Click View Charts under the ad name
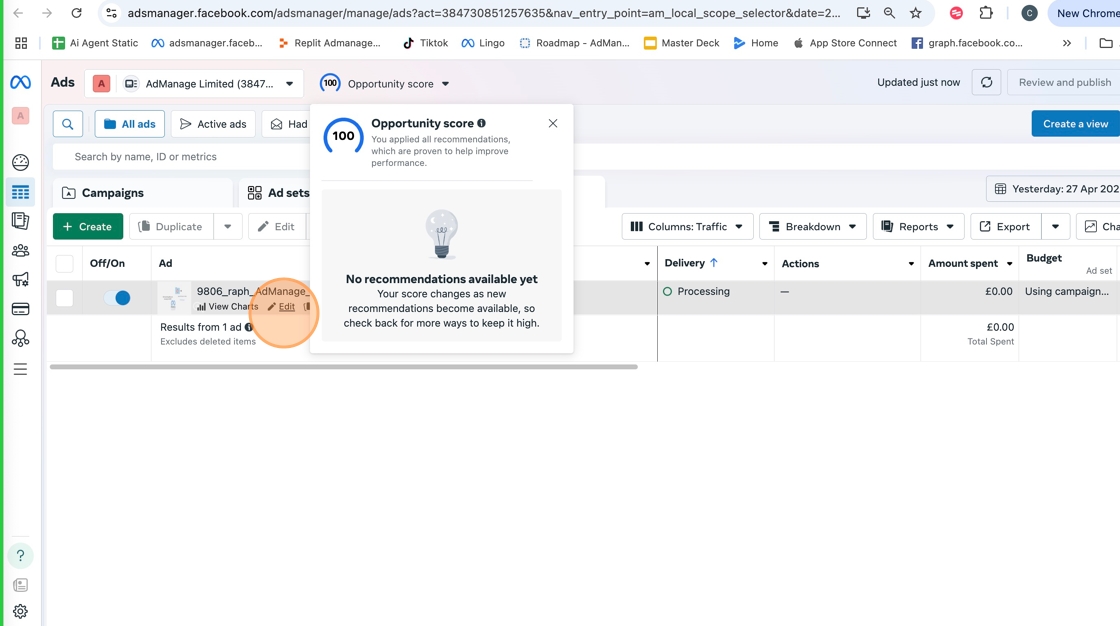The width and height of the screenshot is (1120, 626). (228, 307)
